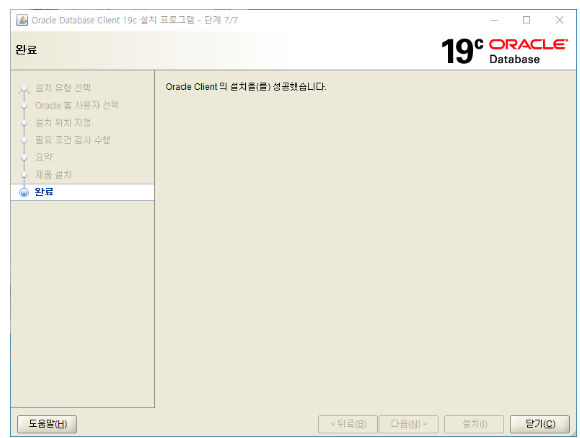Select the 요약 step in sidebar
The height and width of the screenshot is (438, 580).
pyautogui.click(x=44, y=157)
